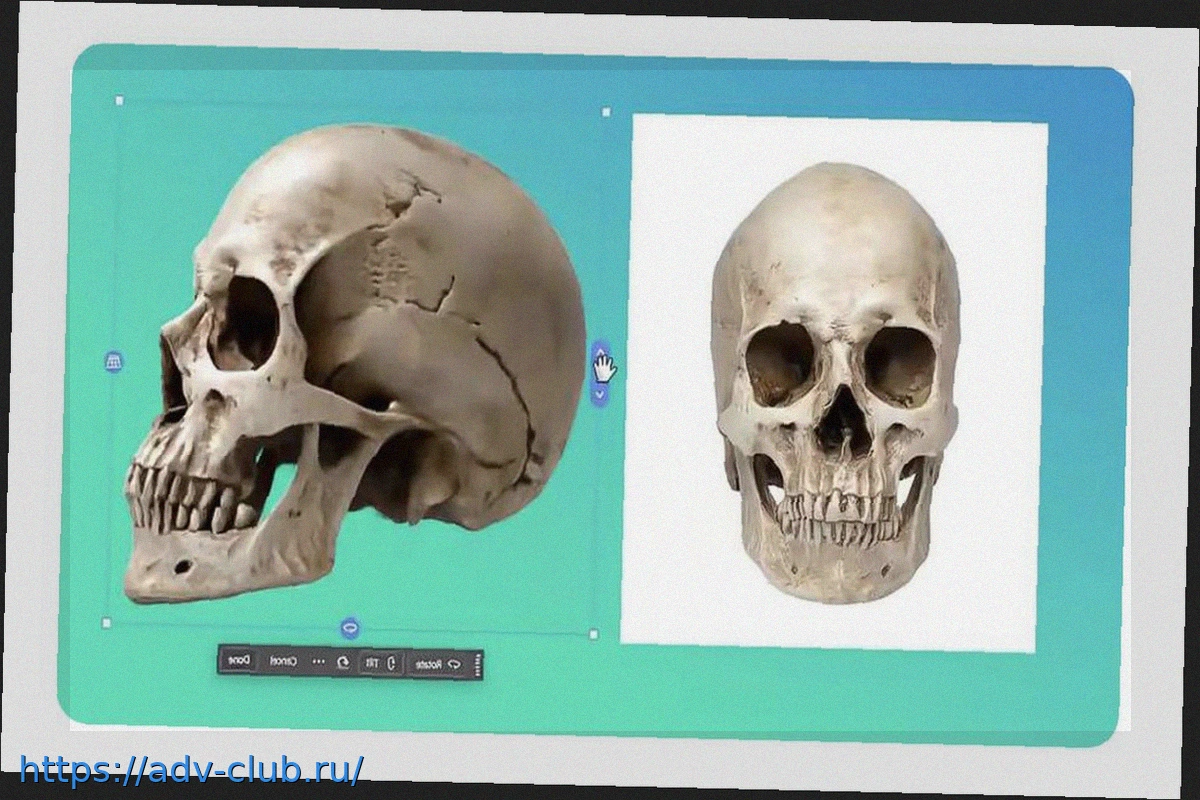Click the circular arrow reset icon
The width and height of the screenshot is (1200, 800).
pyautogui.click(x=343, y=663)
